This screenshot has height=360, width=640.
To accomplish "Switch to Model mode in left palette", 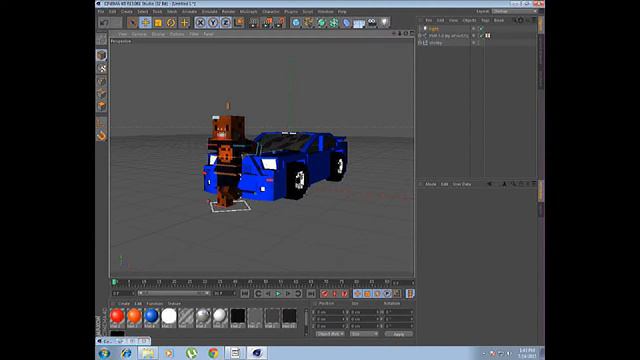I will 102,55.
